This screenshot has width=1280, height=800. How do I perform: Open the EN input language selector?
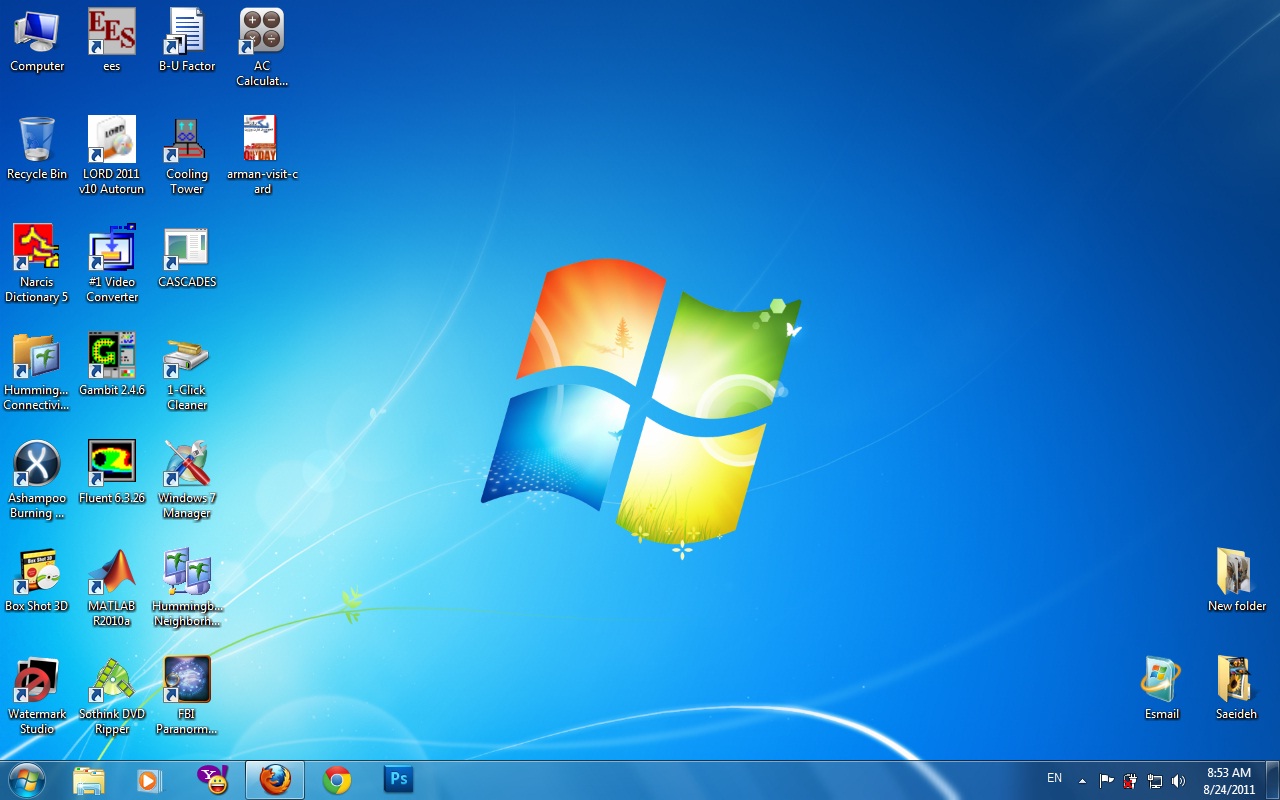1054,778
